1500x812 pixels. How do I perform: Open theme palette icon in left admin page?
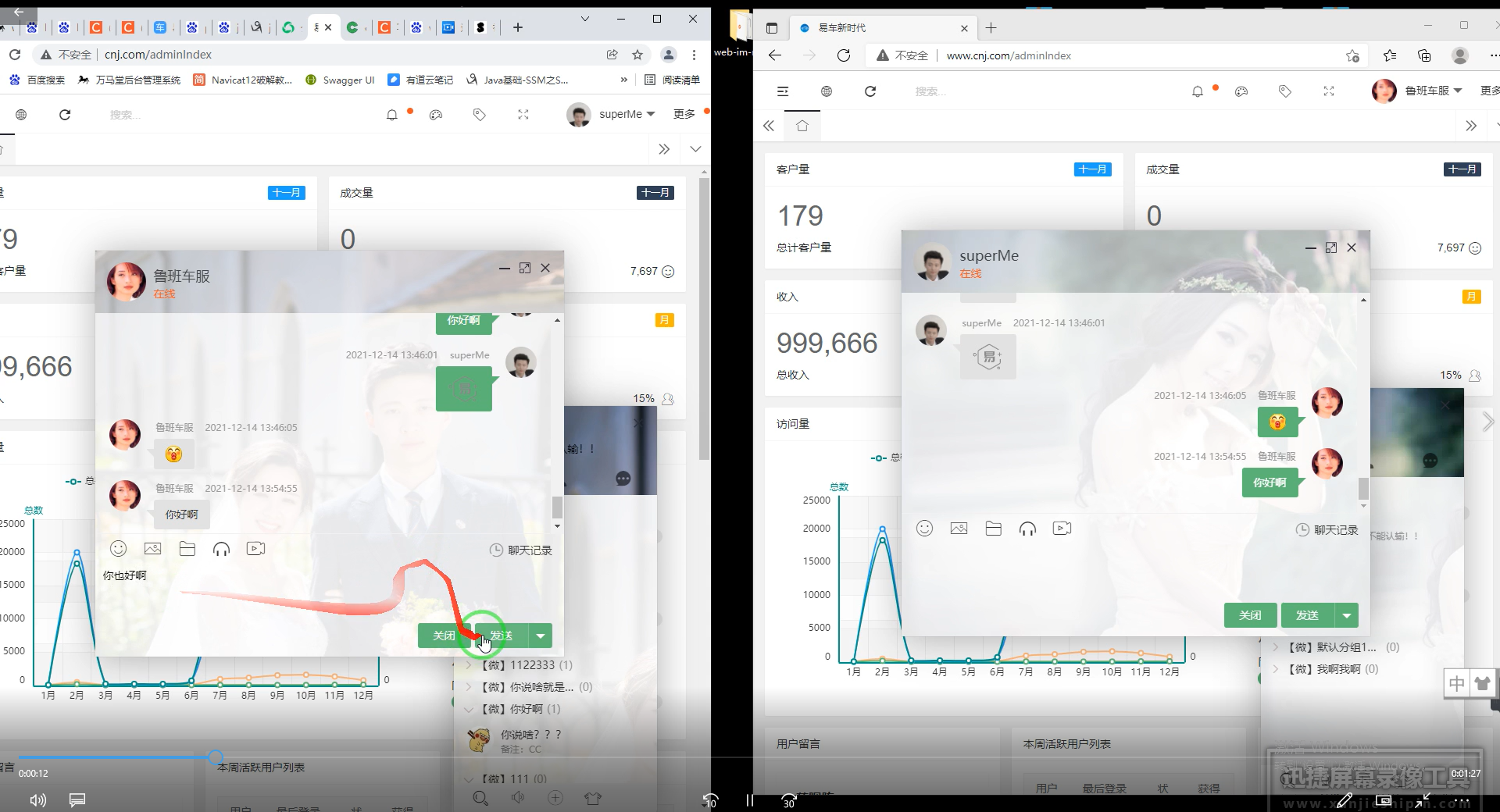(x=436, y=115)
